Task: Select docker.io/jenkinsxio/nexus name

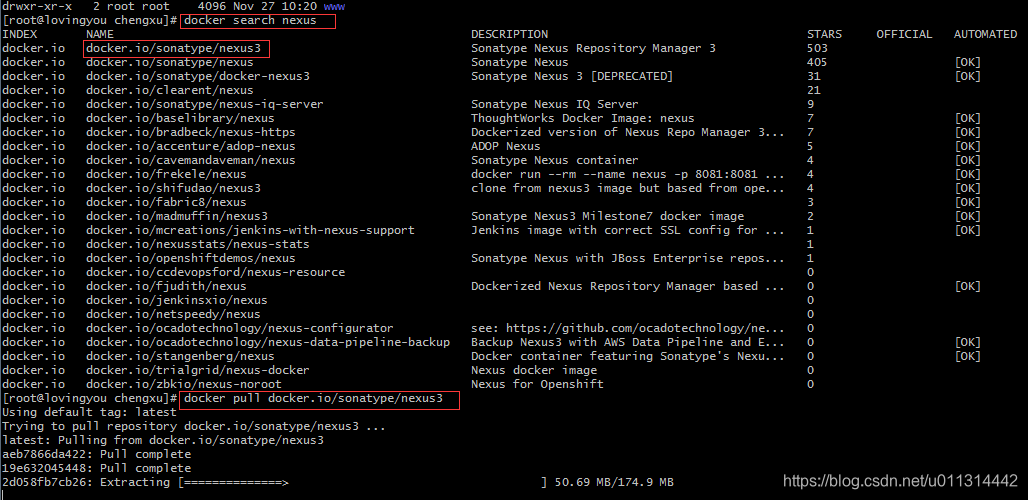Action: 176,300
